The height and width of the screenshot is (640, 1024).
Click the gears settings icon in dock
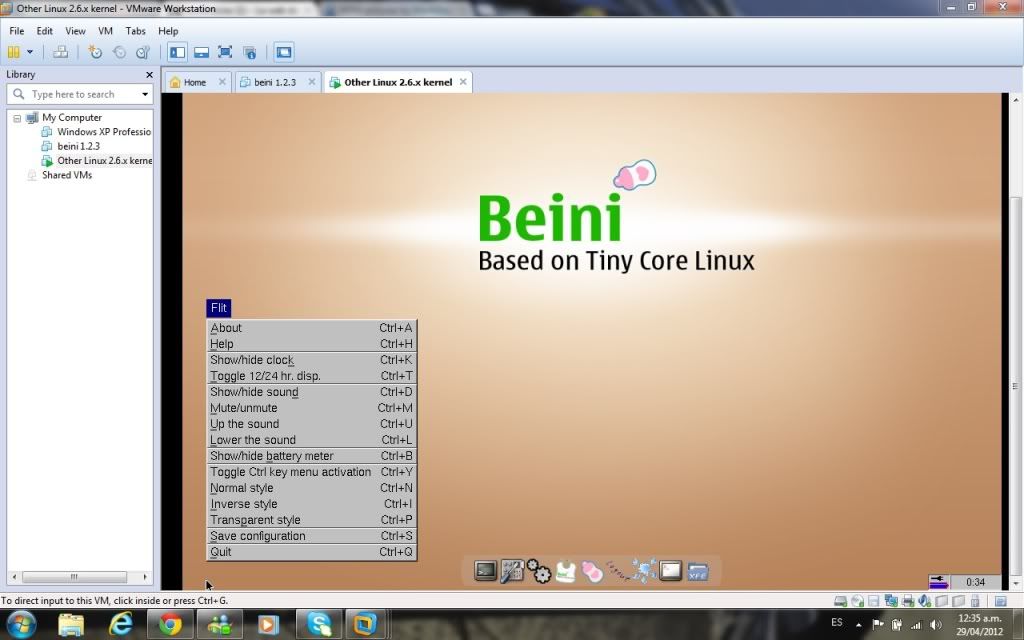(x=539, y=571)
